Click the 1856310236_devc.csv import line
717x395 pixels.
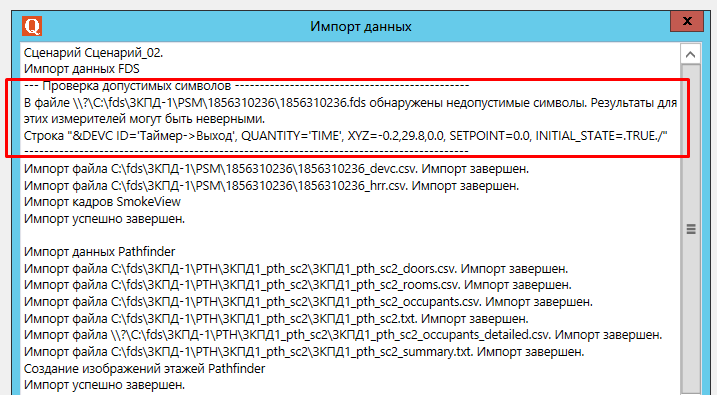pos(276,169)
